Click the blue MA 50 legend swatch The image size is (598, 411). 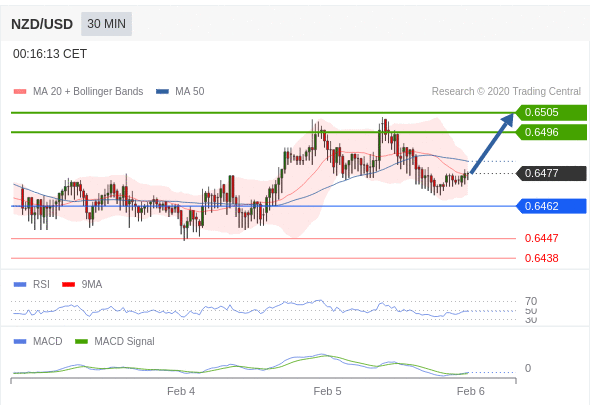[162, 92]
